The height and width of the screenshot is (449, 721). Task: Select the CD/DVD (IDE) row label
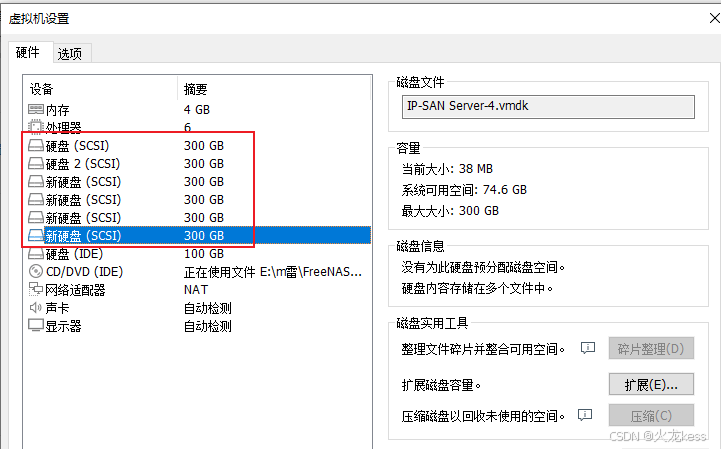[85, 272]
